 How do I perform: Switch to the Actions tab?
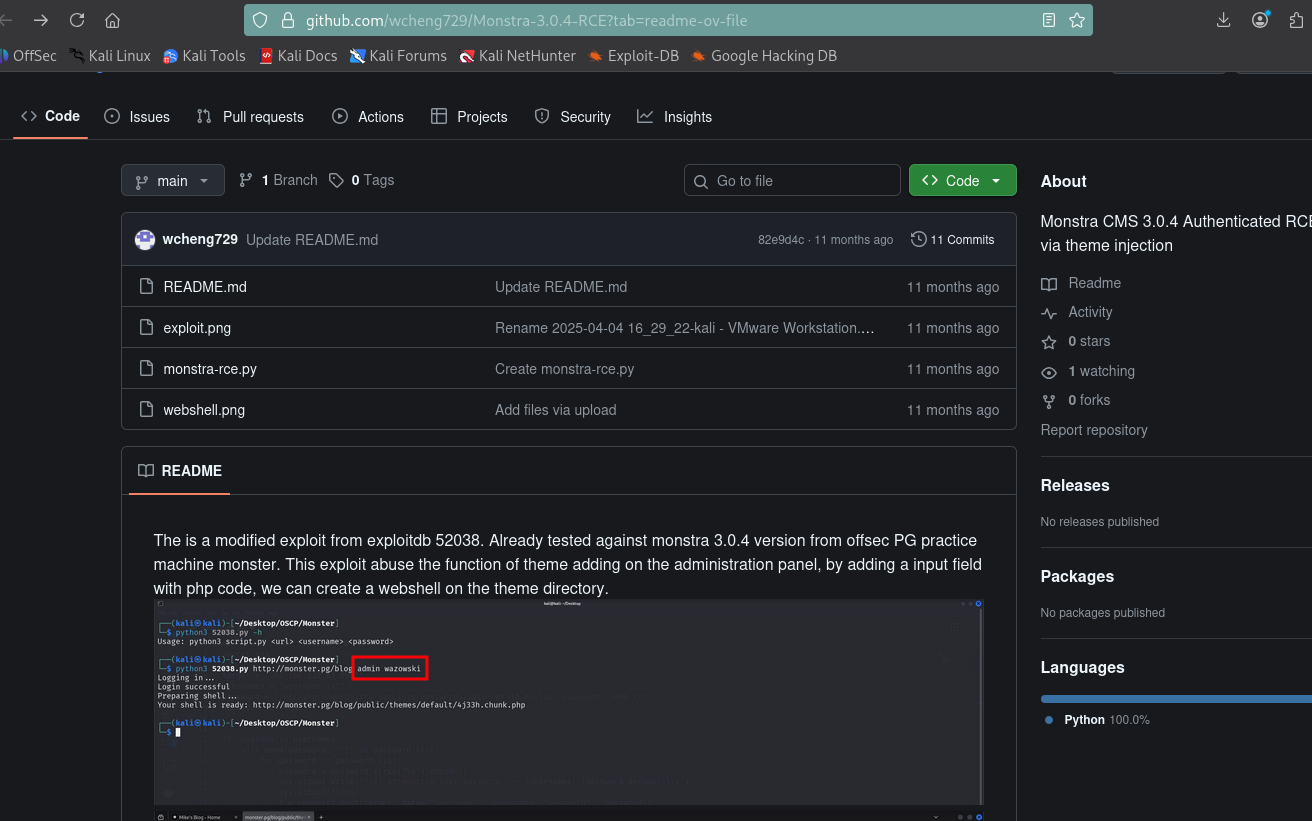pyautogui.click(x=368, y=117)
